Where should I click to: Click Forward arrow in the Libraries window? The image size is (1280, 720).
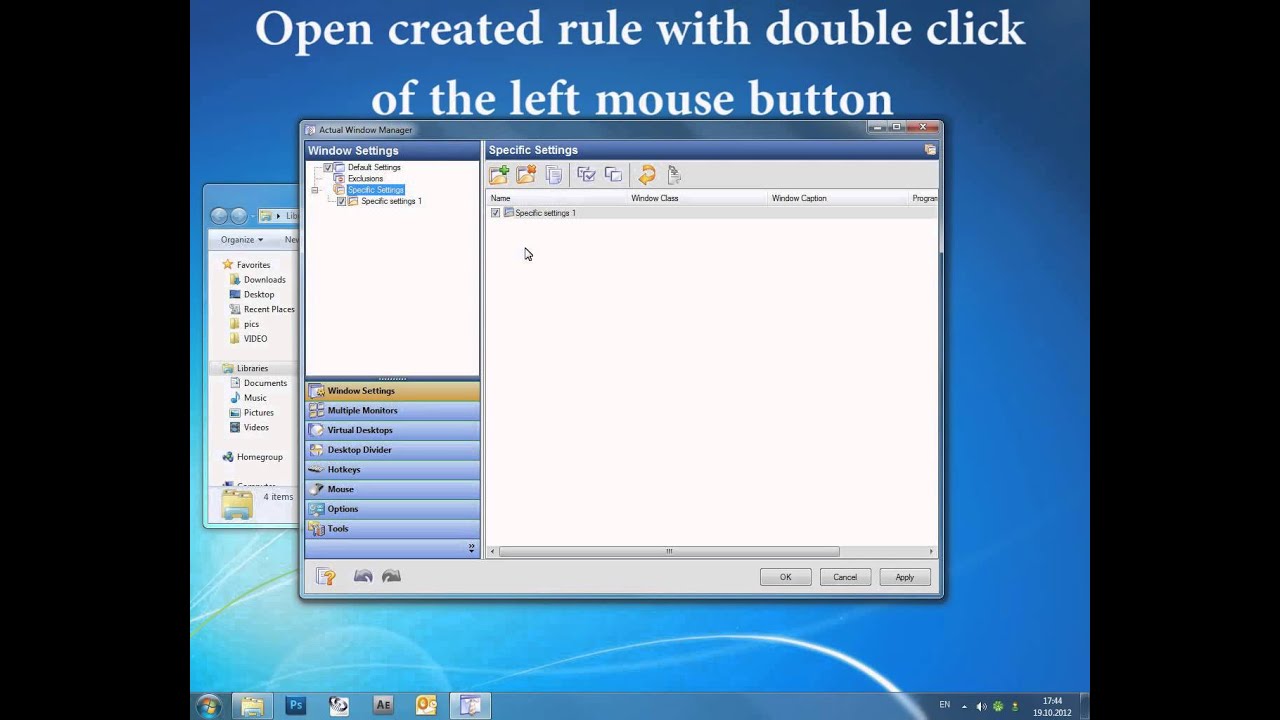(239, 216)
